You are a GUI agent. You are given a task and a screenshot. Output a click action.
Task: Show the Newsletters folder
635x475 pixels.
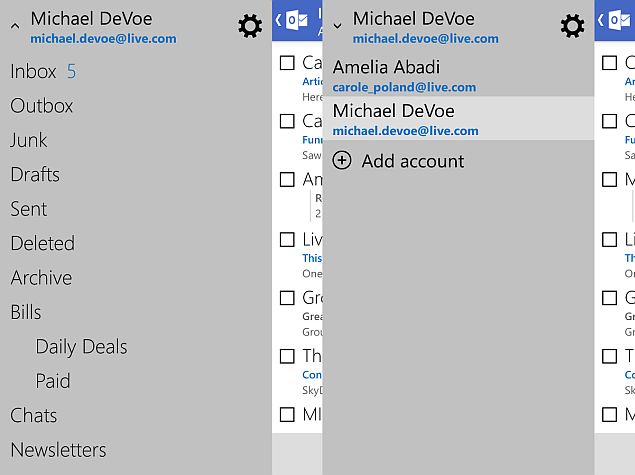(x=58, y=450)
